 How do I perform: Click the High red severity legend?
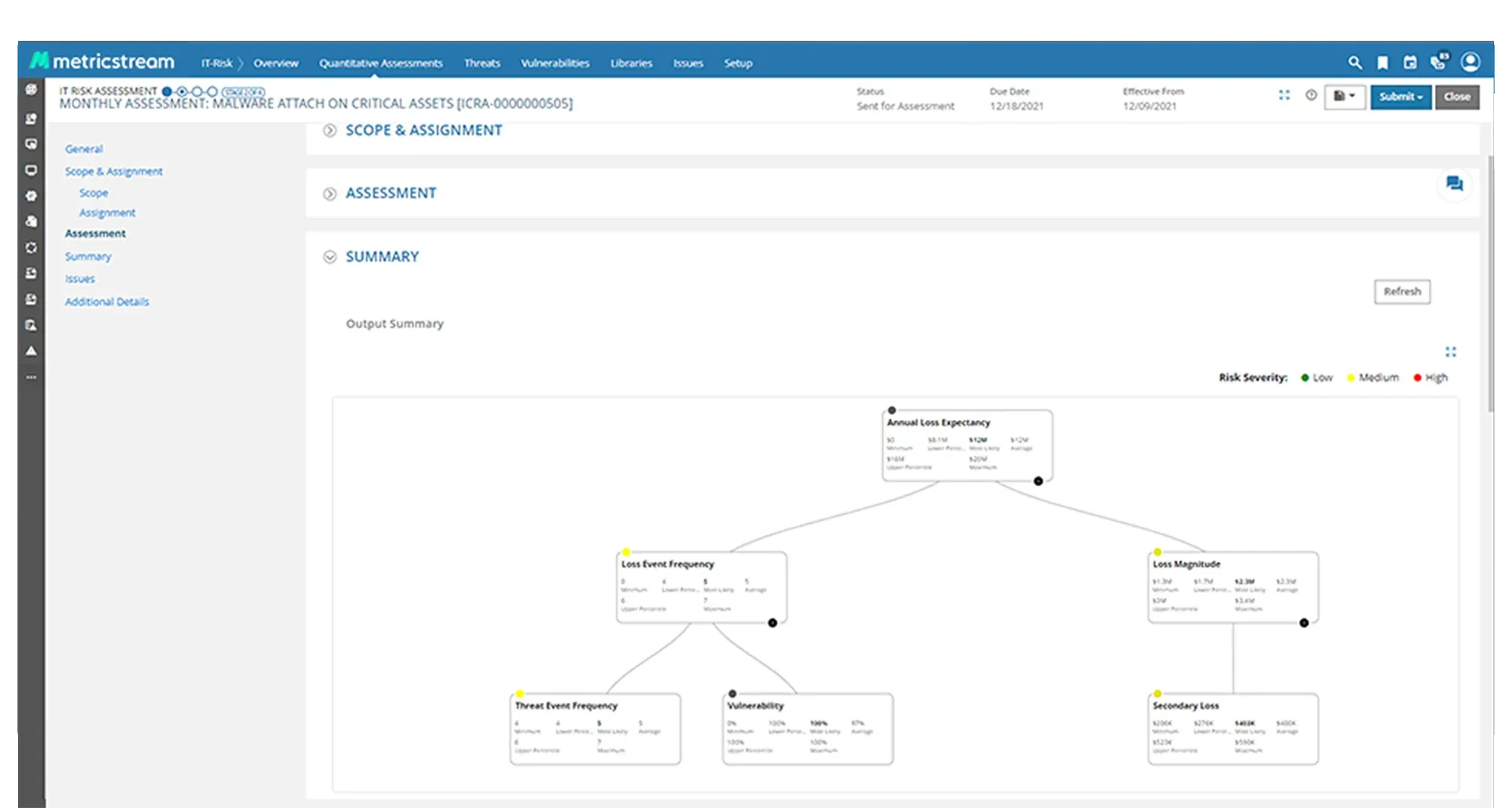[x=1430, y=378]
